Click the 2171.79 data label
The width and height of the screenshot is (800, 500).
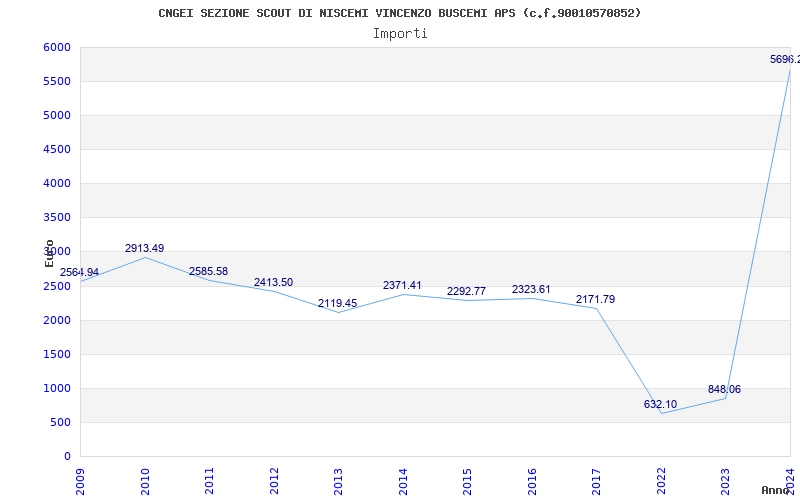coord(595,299)
